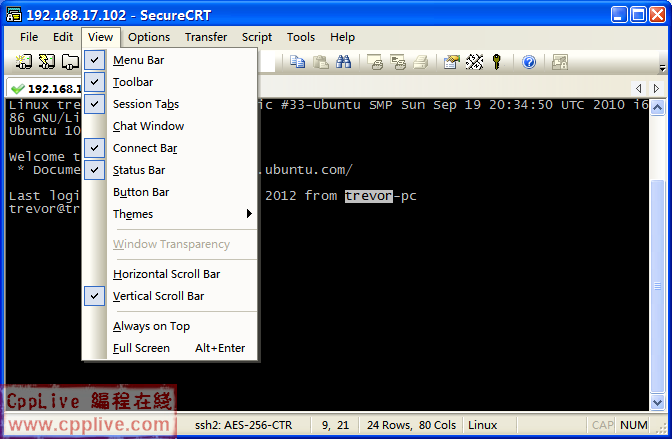
Task: Choose Always on Top menu entry
Action: 151,326
